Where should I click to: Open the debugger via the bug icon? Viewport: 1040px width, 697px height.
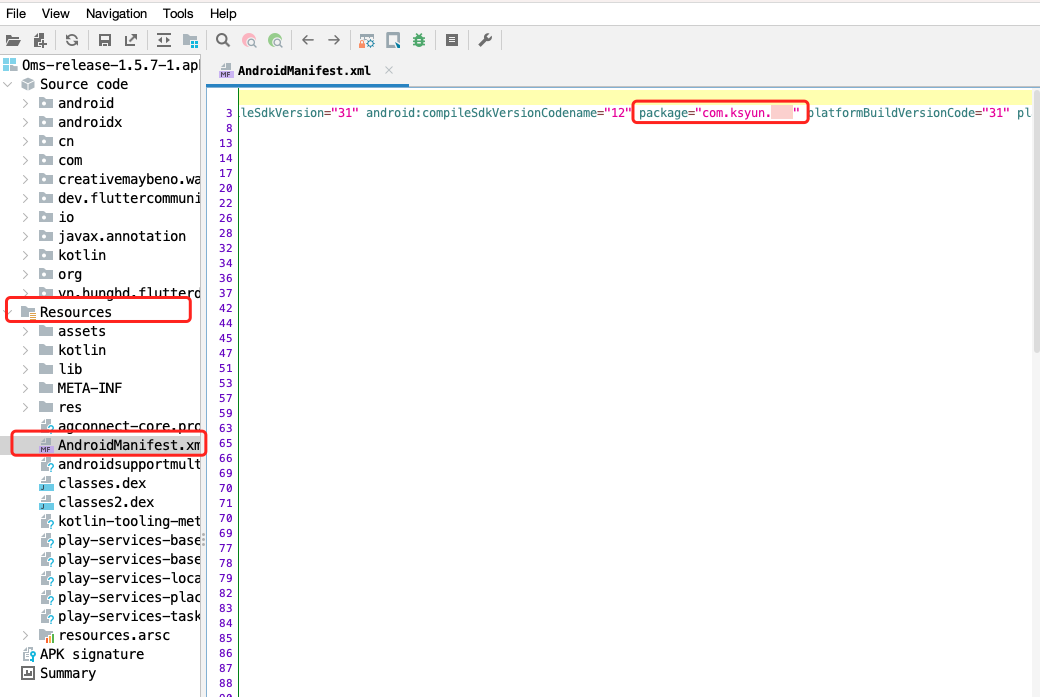(419, 40)
